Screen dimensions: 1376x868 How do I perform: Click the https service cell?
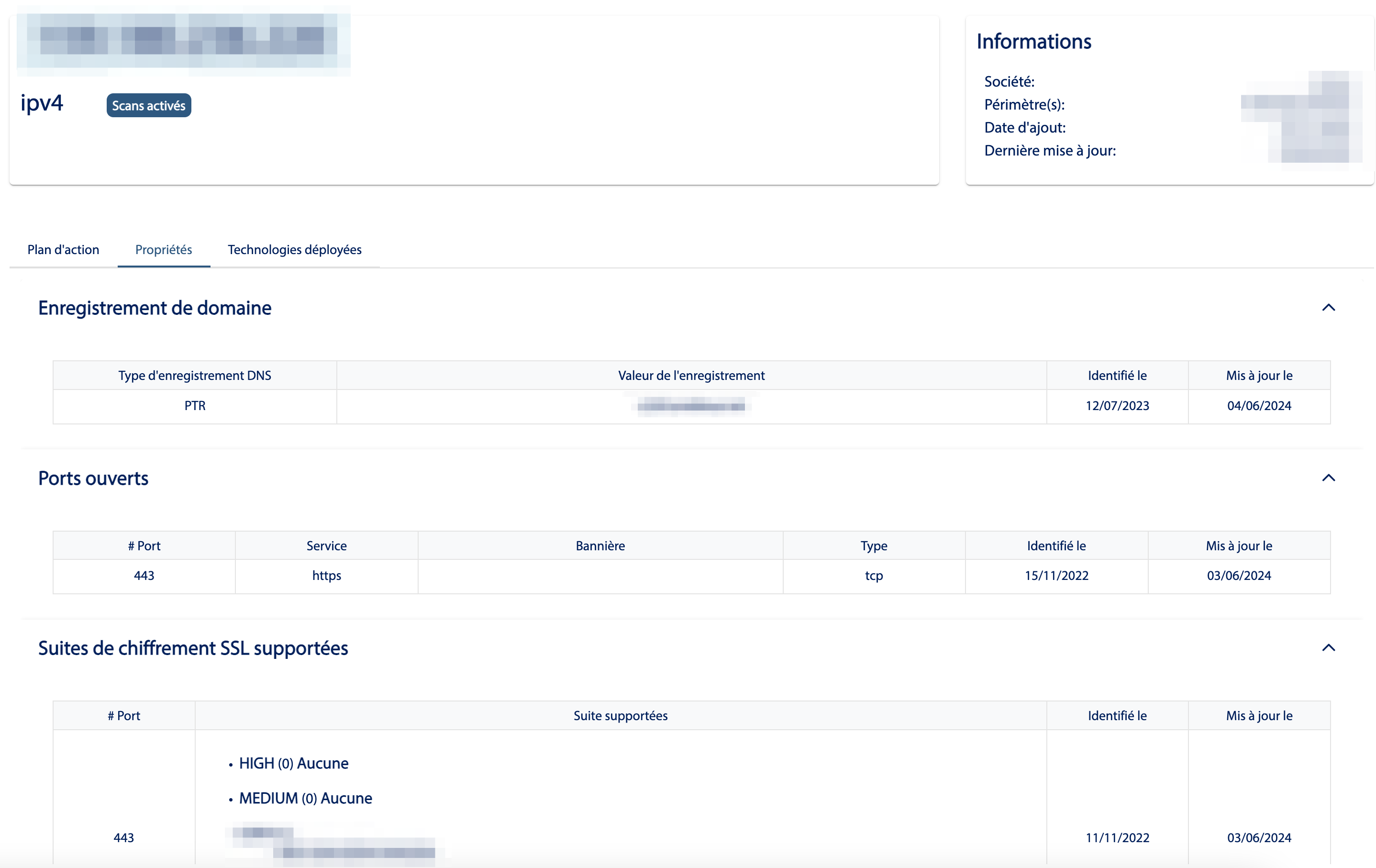coord(326,576)
